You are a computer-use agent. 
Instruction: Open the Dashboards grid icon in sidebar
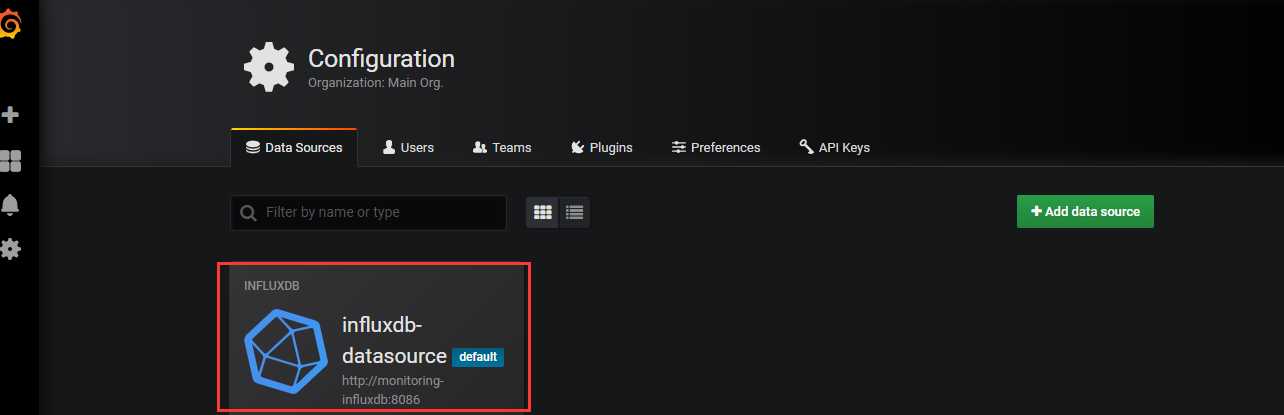11,161
